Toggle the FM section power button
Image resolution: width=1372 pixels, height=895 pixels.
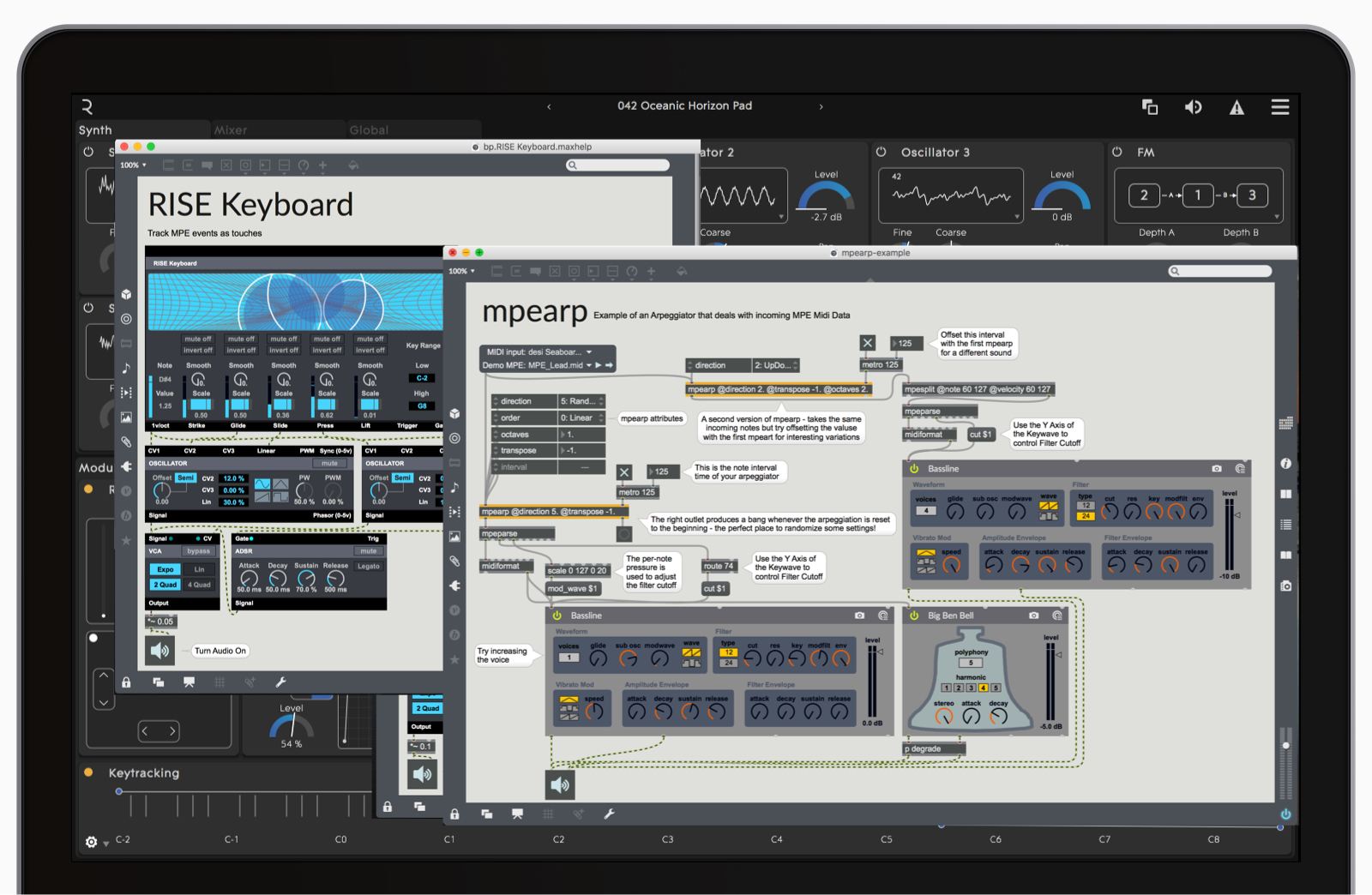pyautogui.click(x=1117, y=152)
